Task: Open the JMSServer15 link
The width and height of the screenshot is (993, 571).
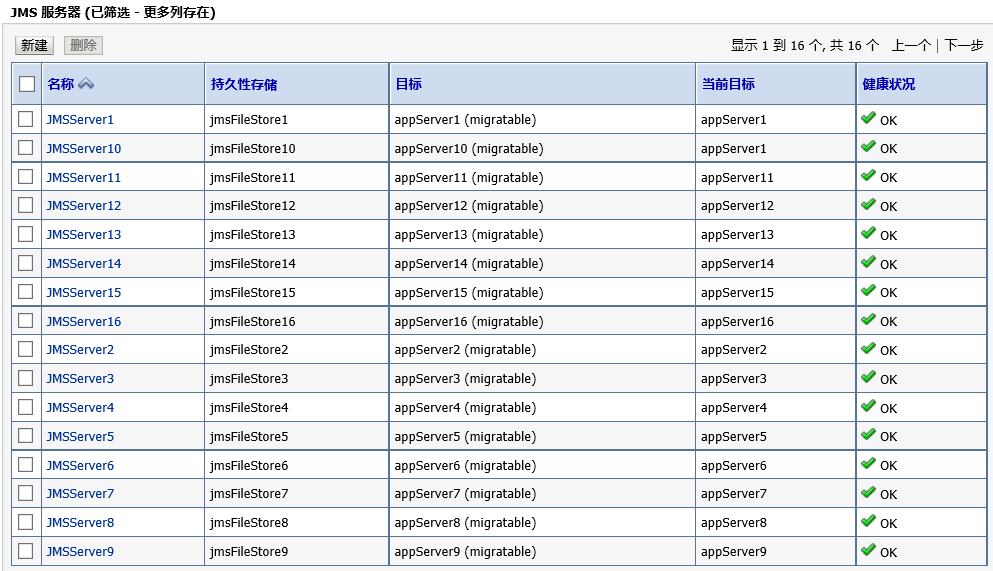Action: tap(84, 293)
